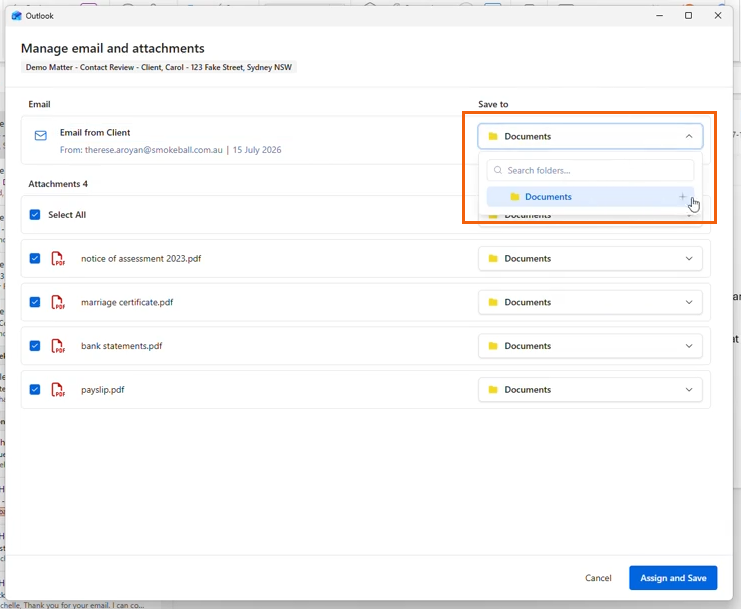The width and height of the screenshot is (741, 609).
Task: Click the Attachments 4 heading
Action: (58, 184)
